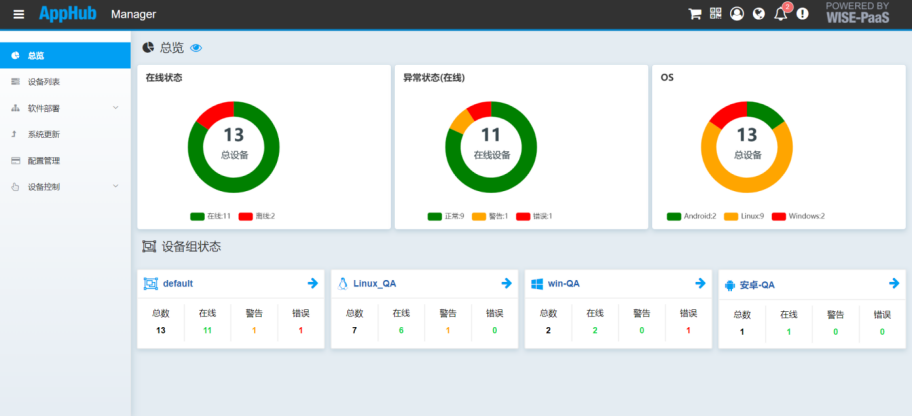The image size is (912, 416).
Task: Click the 异常状态(在线) donut chart
Action: coord(491,147)
